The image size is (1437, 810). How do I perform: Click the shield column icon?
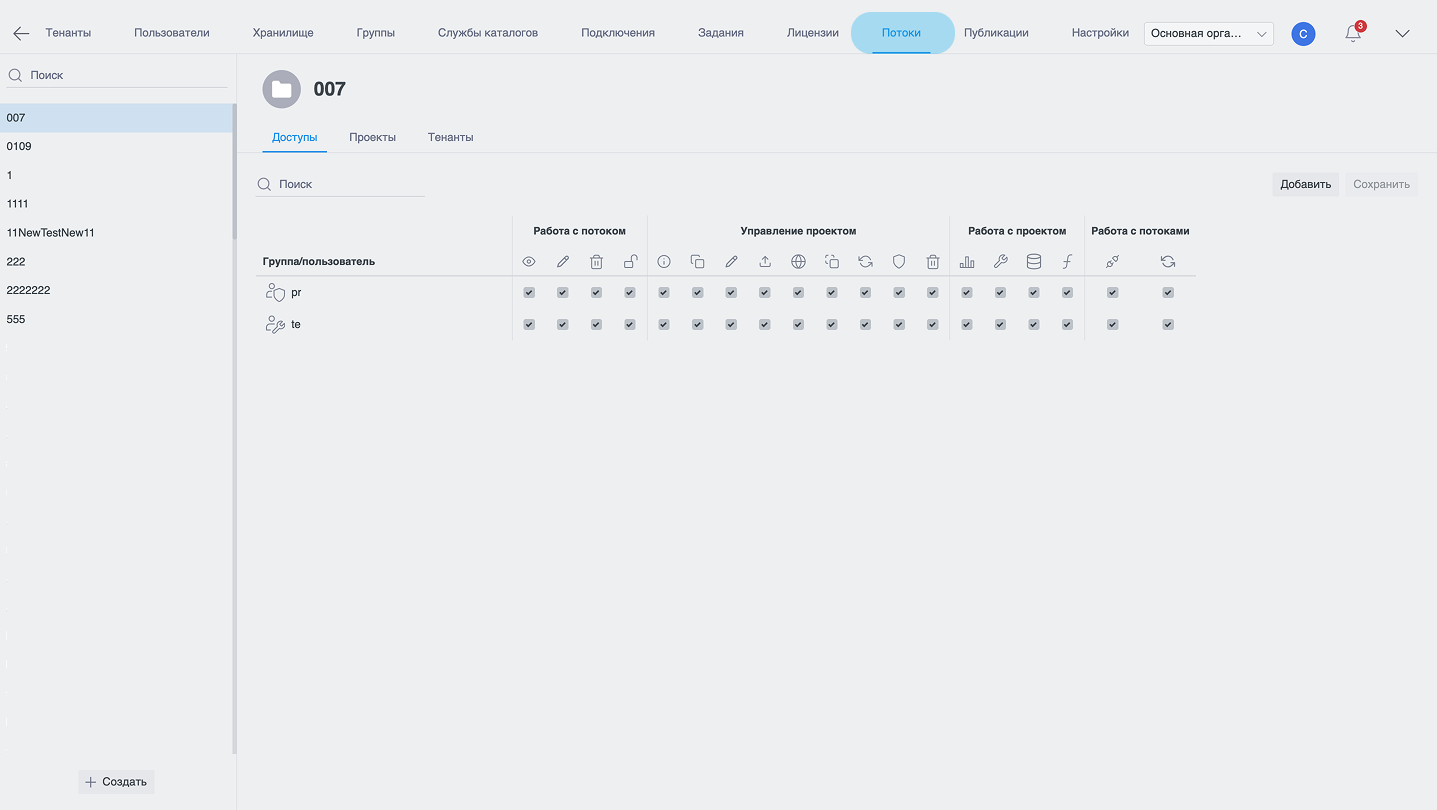coord(899,262)
